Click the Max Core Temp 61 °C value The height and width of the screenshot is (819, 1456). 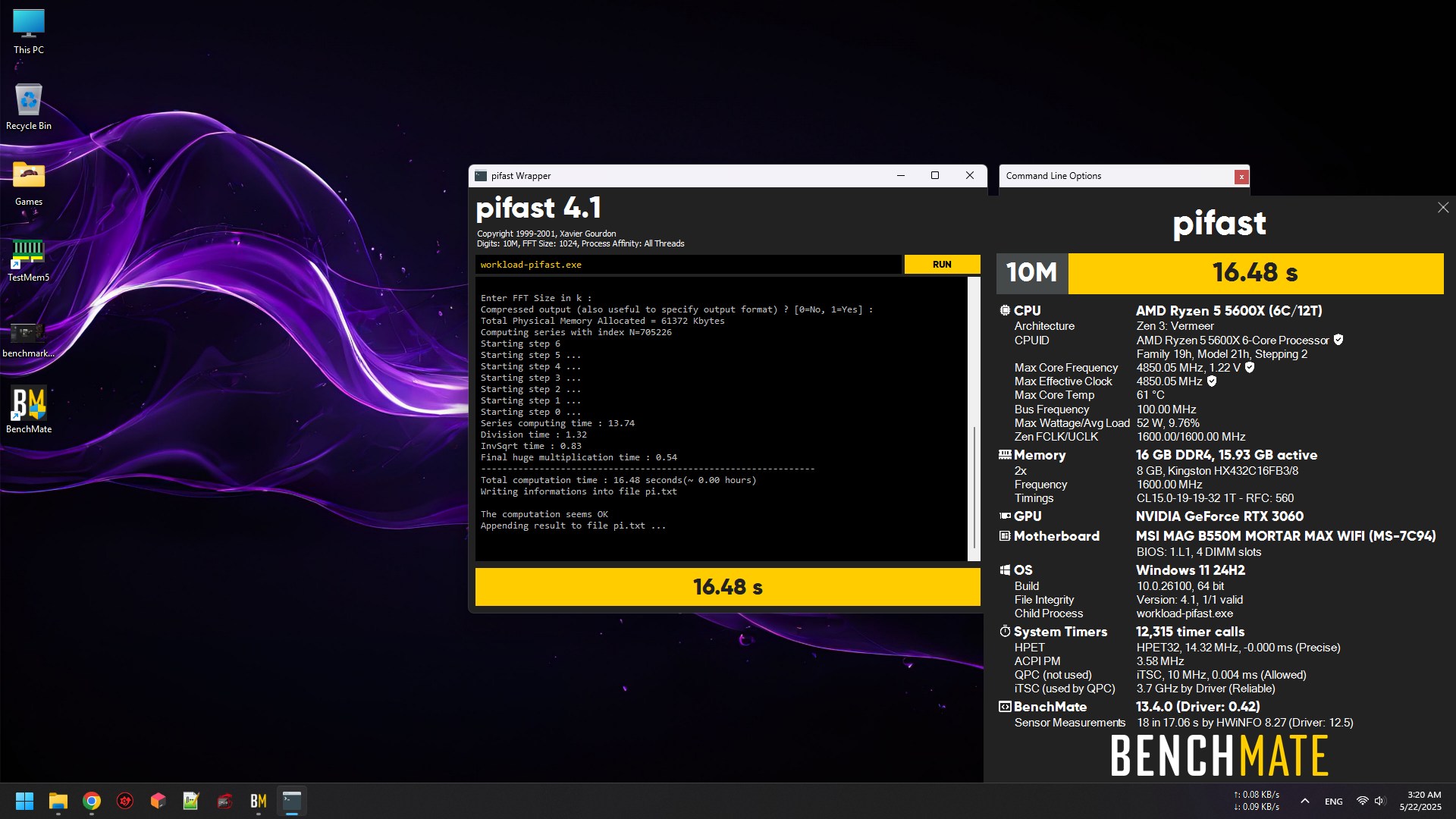point(1150,395)
